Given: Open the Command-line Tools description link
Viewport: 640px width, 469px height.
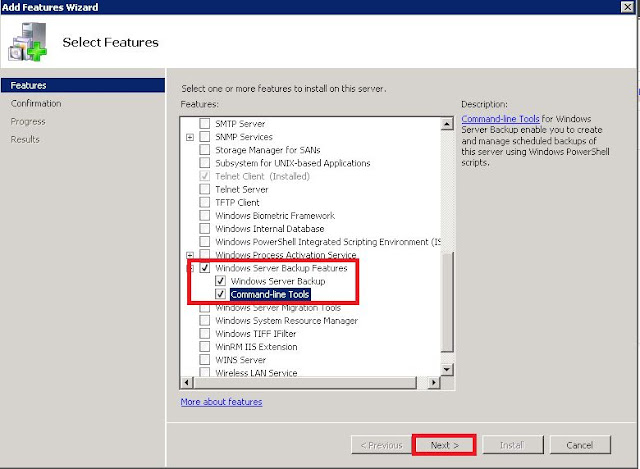Looking at the screenshot, I should tap(500, 119).
